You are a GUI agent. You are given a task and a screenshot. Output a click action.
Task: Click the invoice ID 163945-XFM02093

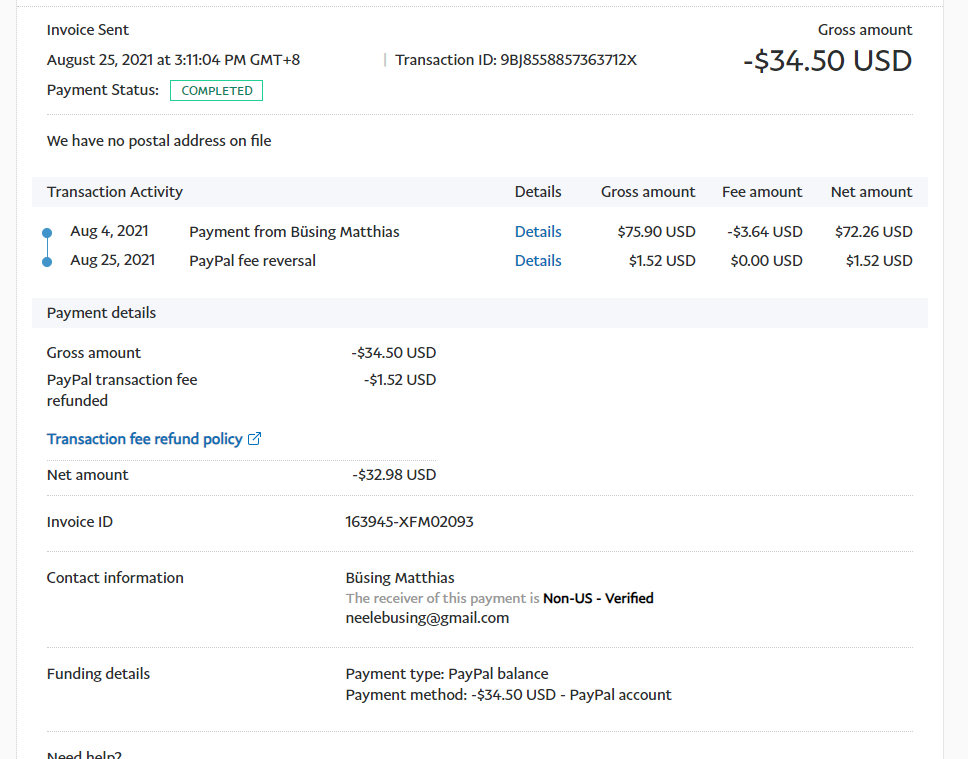pyautogui.click(x=409, y=522)
